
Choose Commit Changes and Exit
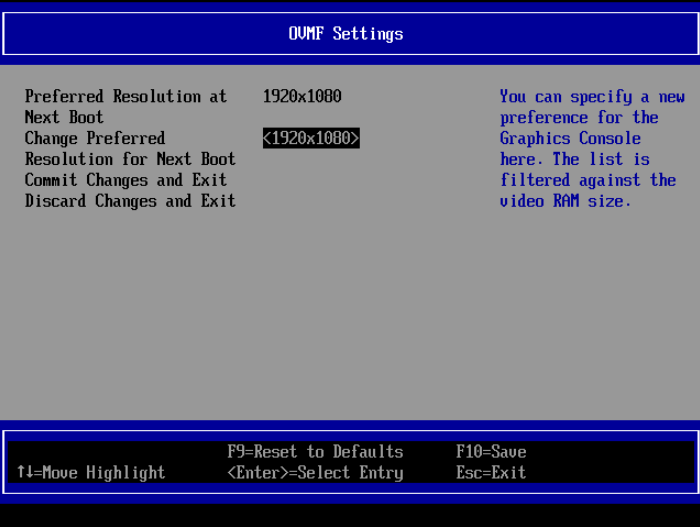[126, 180]
